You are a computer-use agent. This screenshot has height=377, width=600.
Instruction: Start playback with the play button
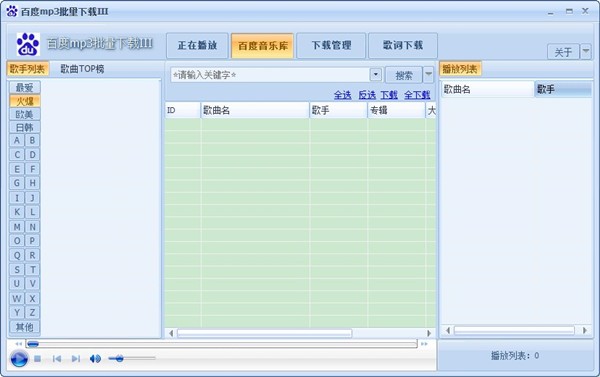19,359
